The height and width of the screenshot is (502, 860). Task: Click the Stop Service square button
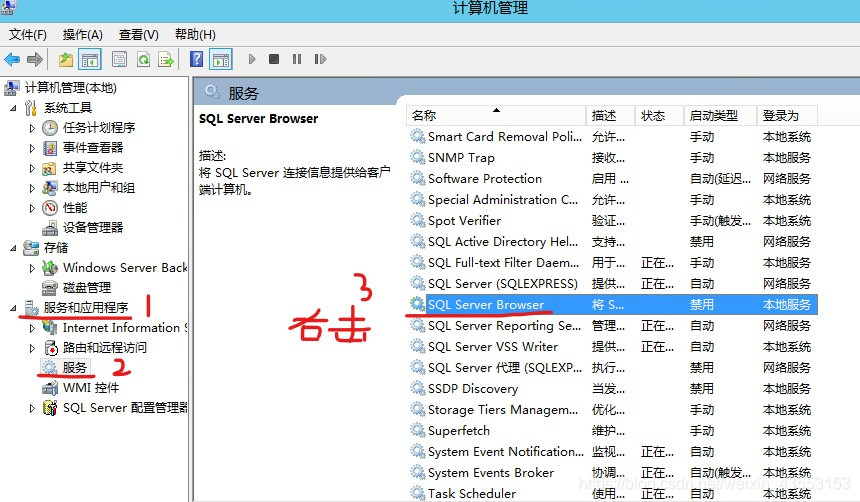point(274,59)
